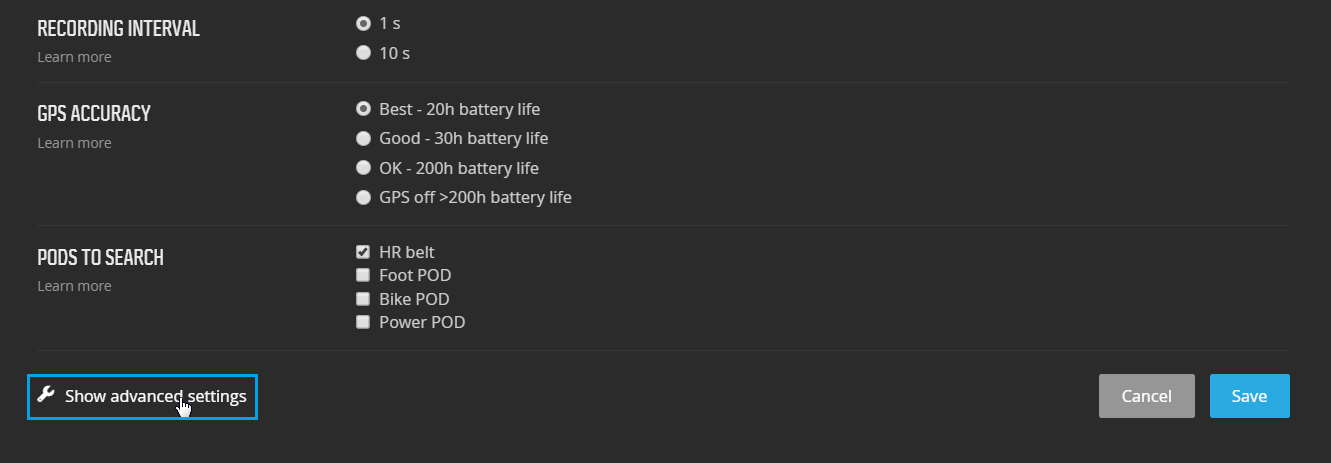Select the 10 s recording interval
The width and height of the screenshot is (1331, 463).
364,53
